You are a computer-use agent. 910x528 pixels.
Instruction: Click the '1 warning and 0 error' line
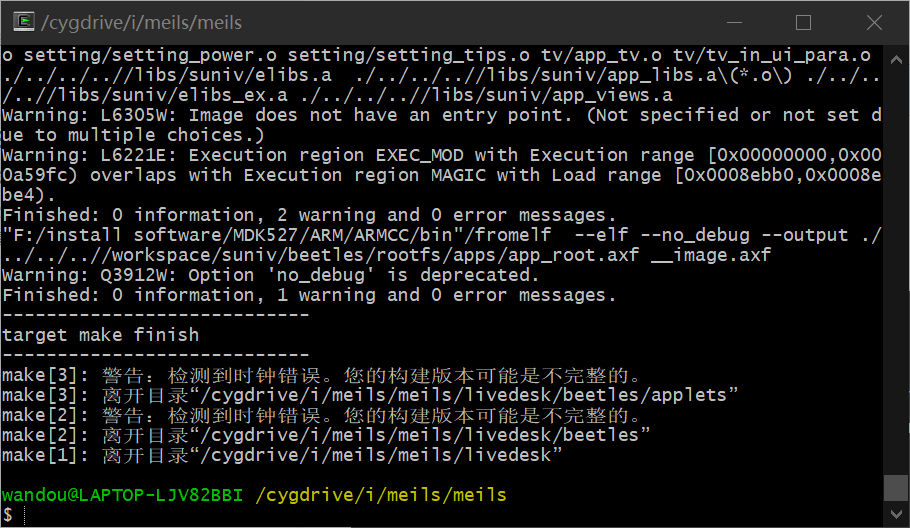click(x=309, y=295)
